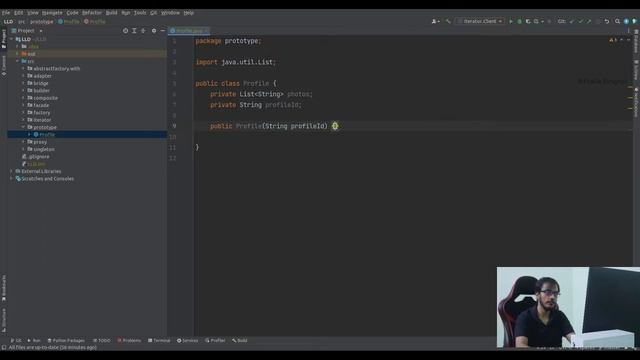Expand the abstractfactory.with package

tap(23, 69)
